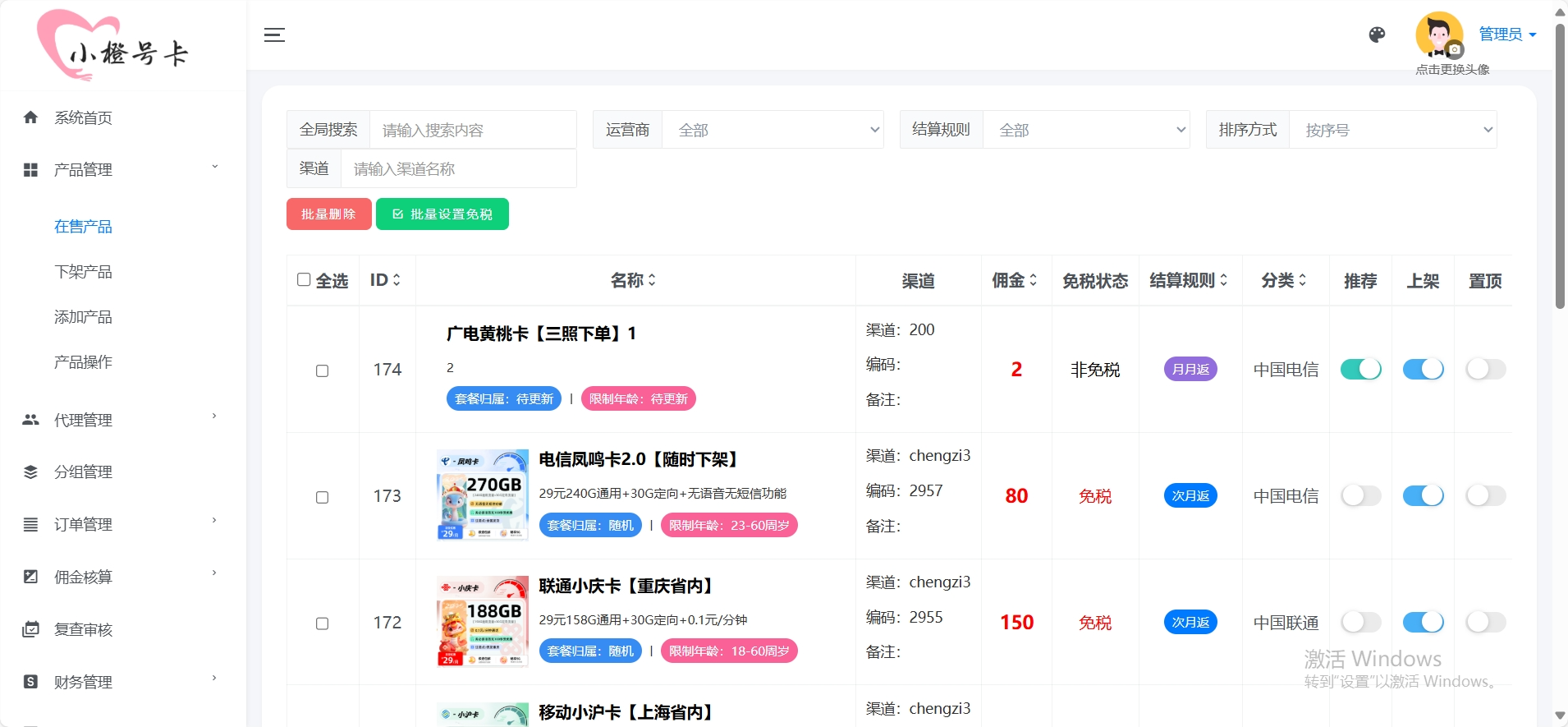Enable 推荐 toggle for 电信凤鸣卡2.0

click(1360, 496)
